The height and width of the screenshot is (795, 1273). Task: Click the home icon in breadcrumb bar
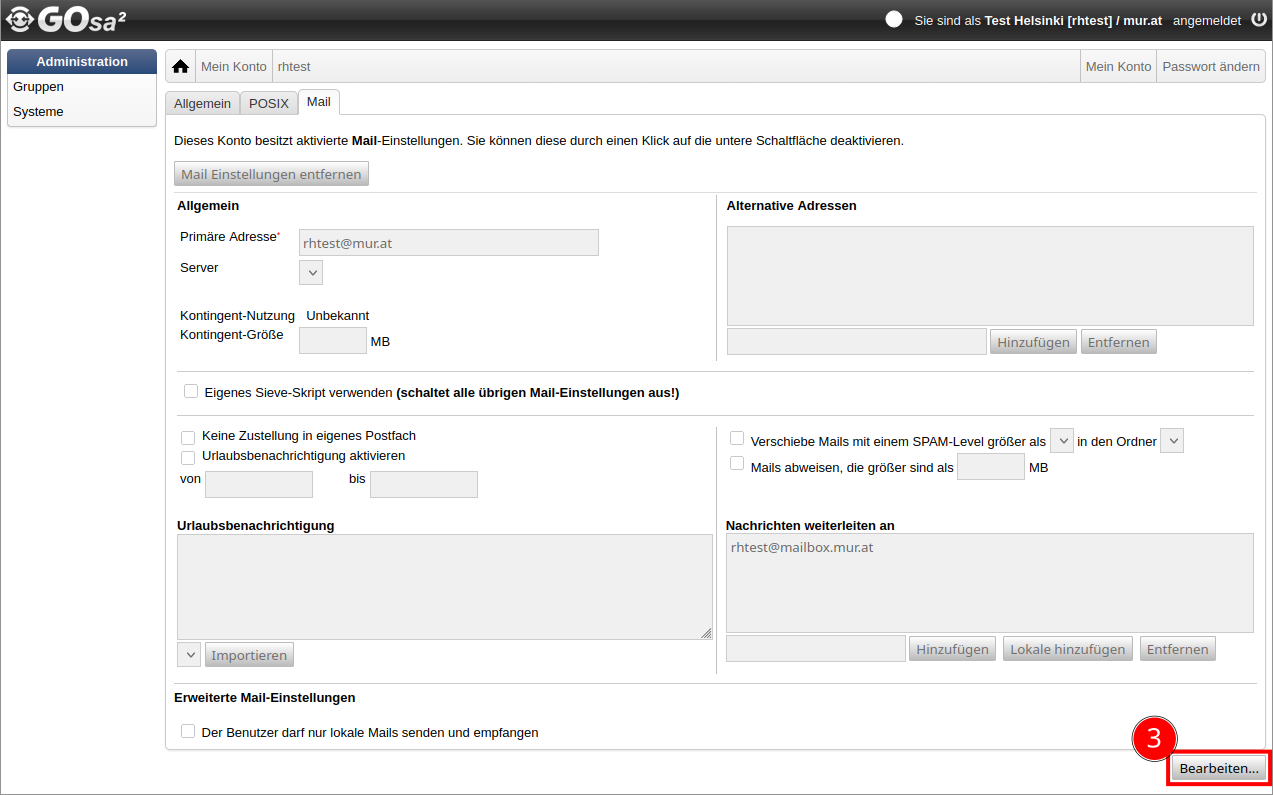point(180,67)
